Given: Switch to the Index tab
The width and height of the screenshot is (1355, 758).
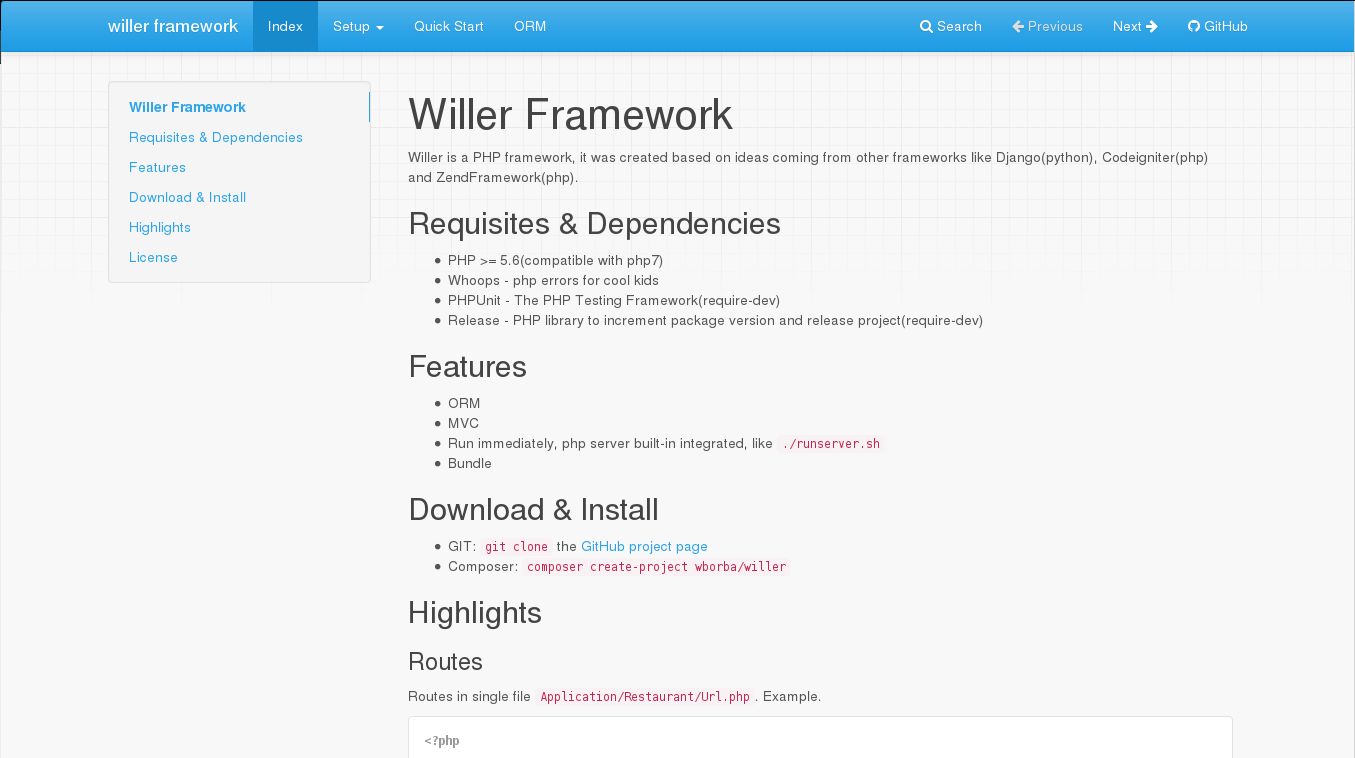Looking at the screenshot, I should (285, 26).
